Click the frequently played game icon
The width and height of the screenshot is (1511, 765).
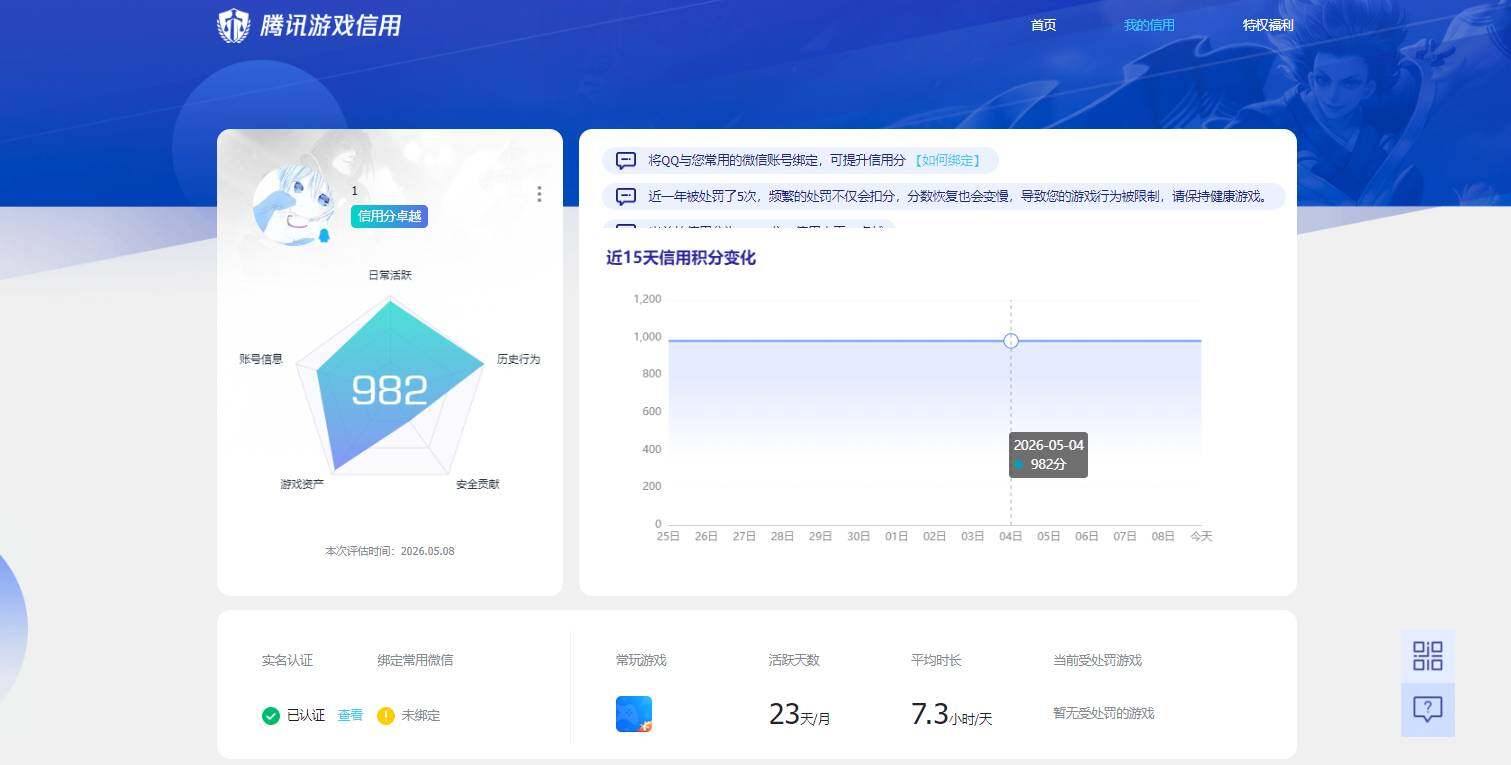(x=634, y=714)
